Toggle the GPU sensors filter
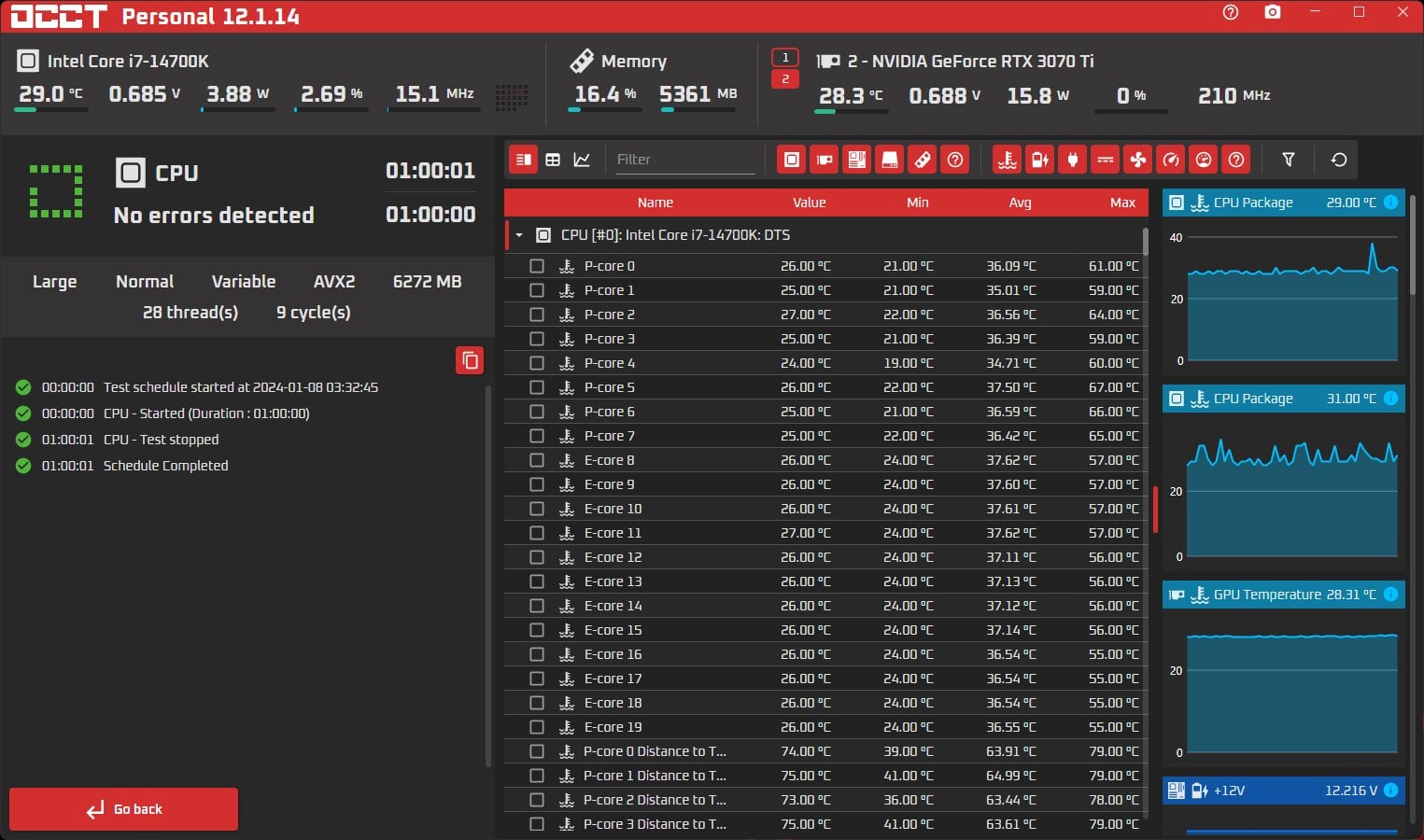The height and width of the screenshot is (840, 1424). point(825,160)
